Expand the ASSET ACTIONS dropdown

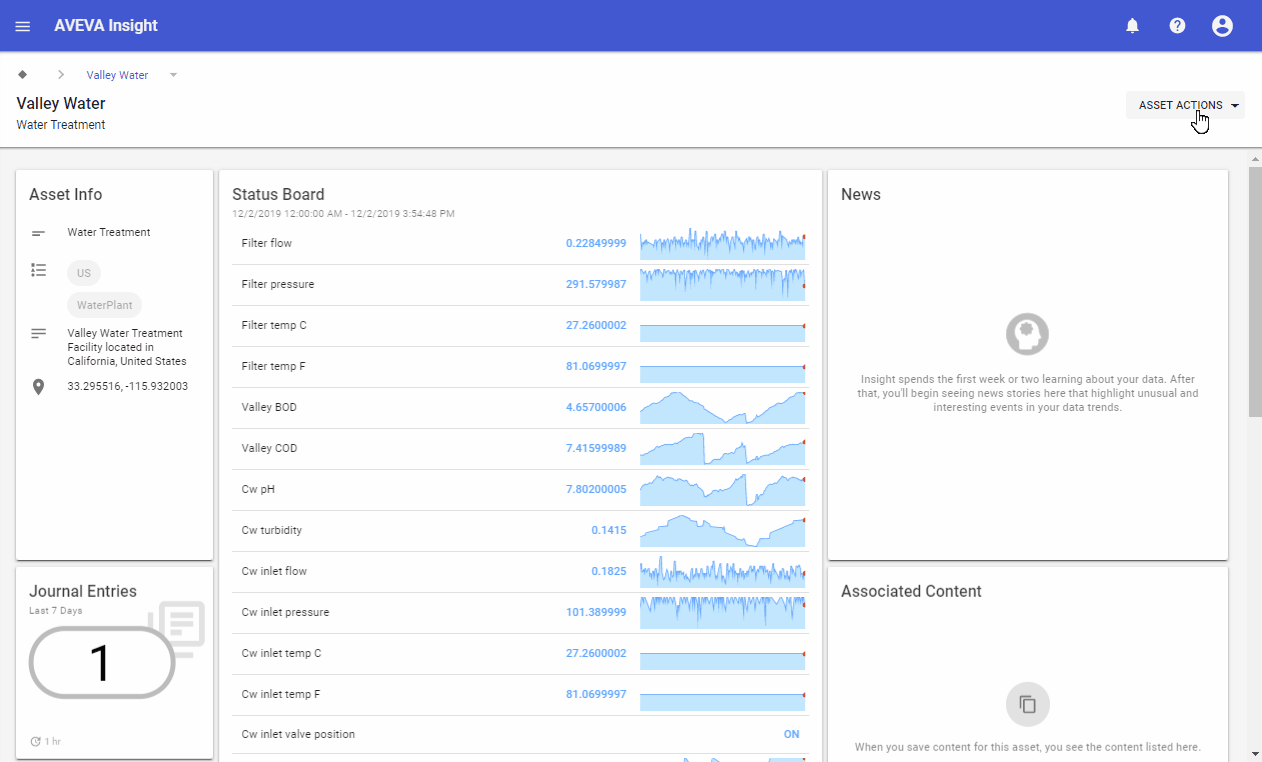point(1185,105)
